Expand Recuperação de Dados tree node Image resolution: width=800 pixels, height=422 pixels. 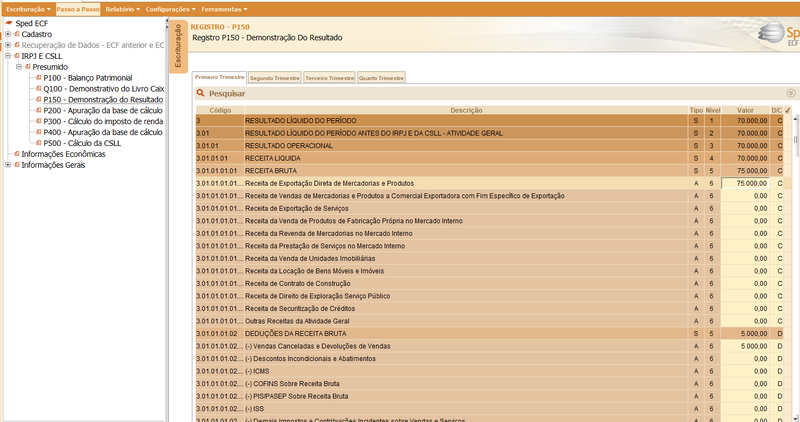point(8,45)
